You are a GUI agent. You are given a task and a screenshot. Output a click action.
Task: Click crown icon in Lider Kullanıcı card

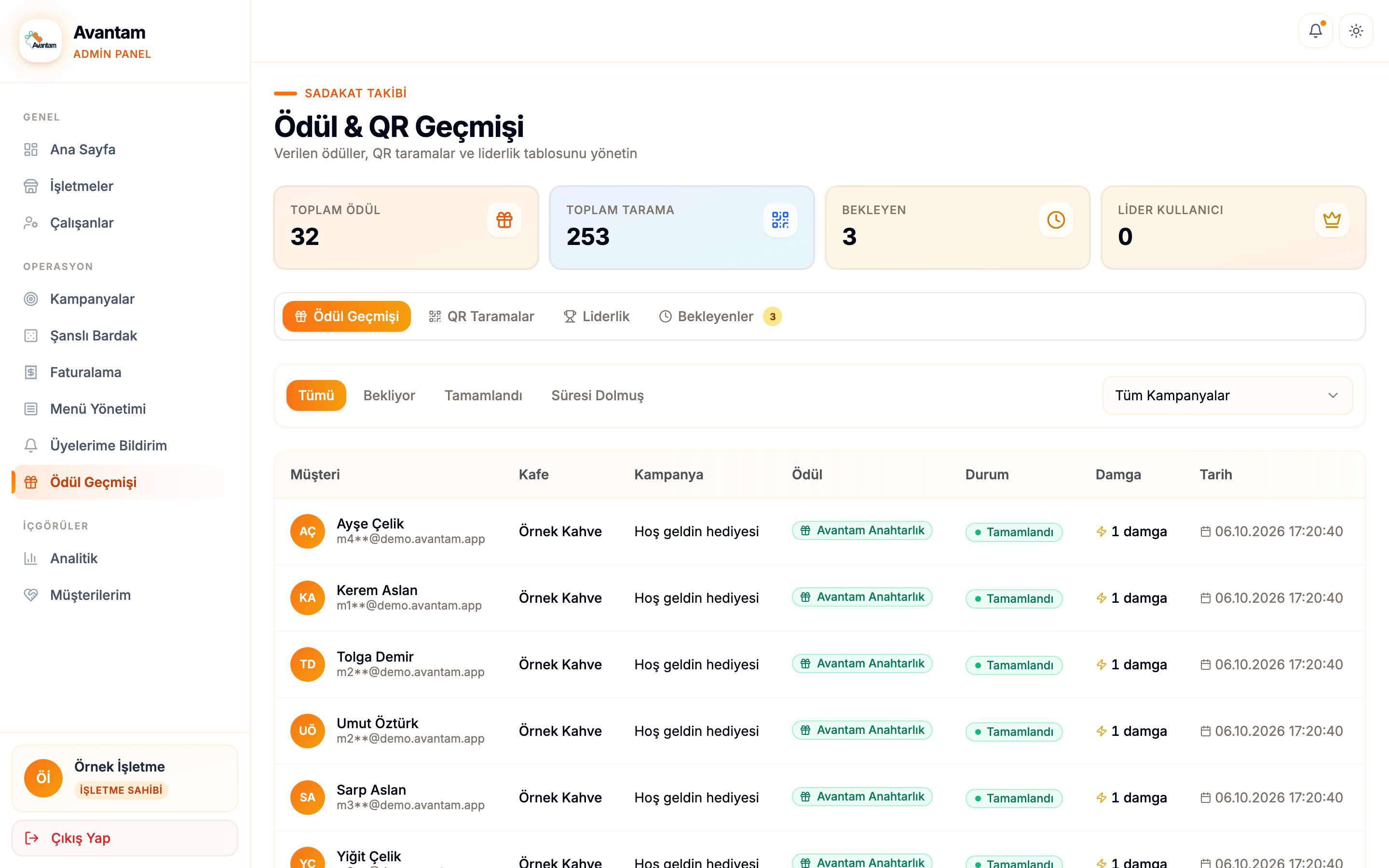[1332, 219]
